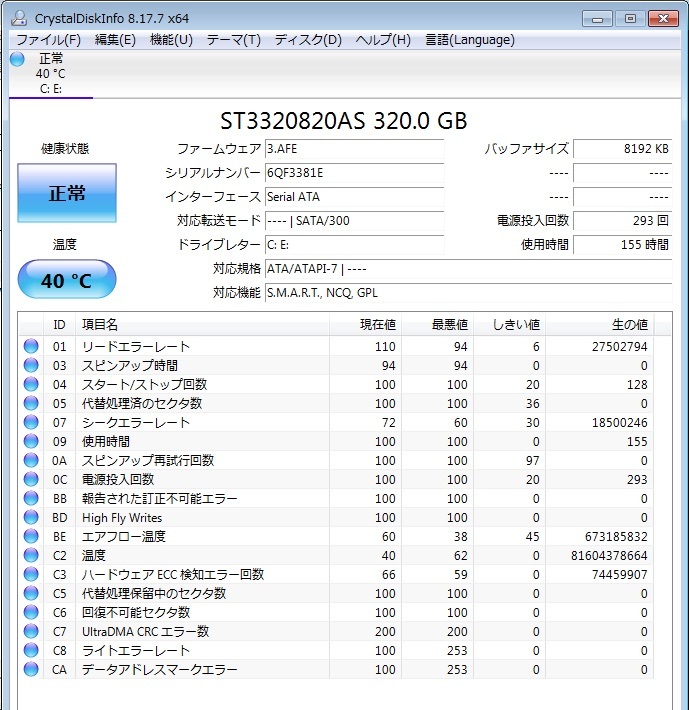This screenshot has width=689, height=710.
Task: Minimize the CrystalDiskInfo window
Action: [597, 19]
